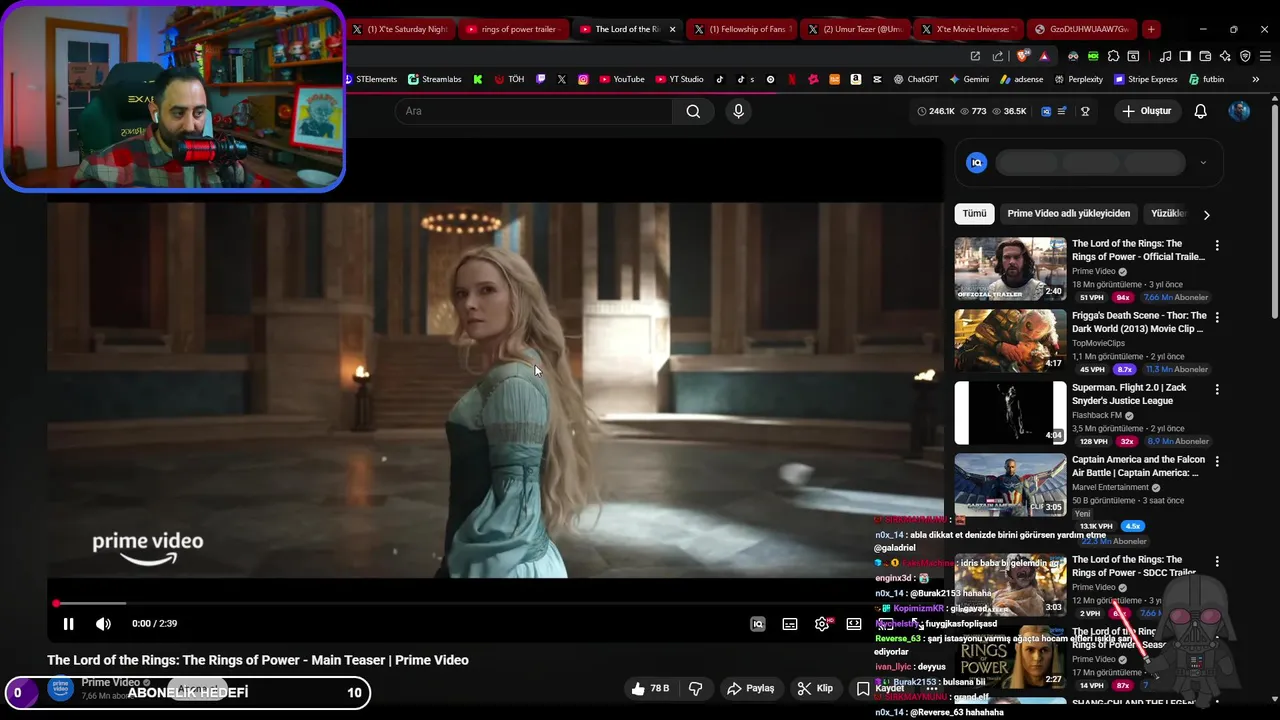The width and height of the screenshot is (1280, 720).
Task: Click the Oluştur create button
Action: coord(1146,111)
